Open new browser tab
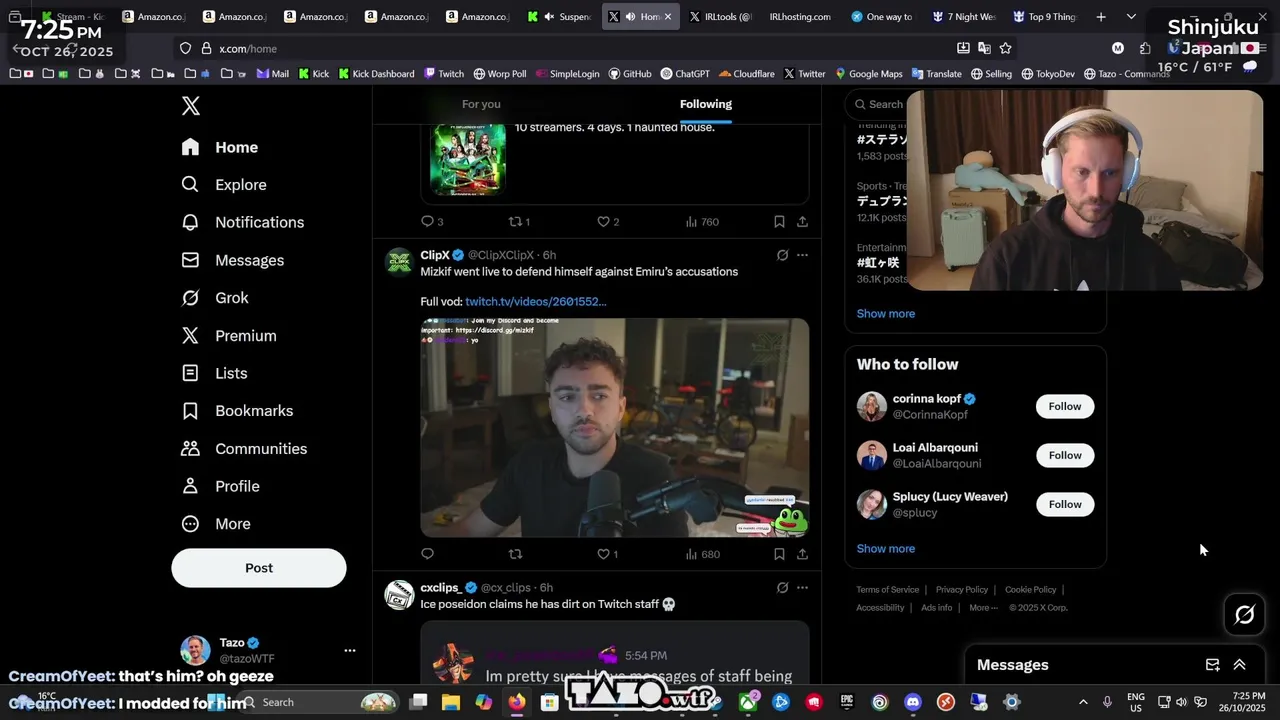 coord(1100,16)
